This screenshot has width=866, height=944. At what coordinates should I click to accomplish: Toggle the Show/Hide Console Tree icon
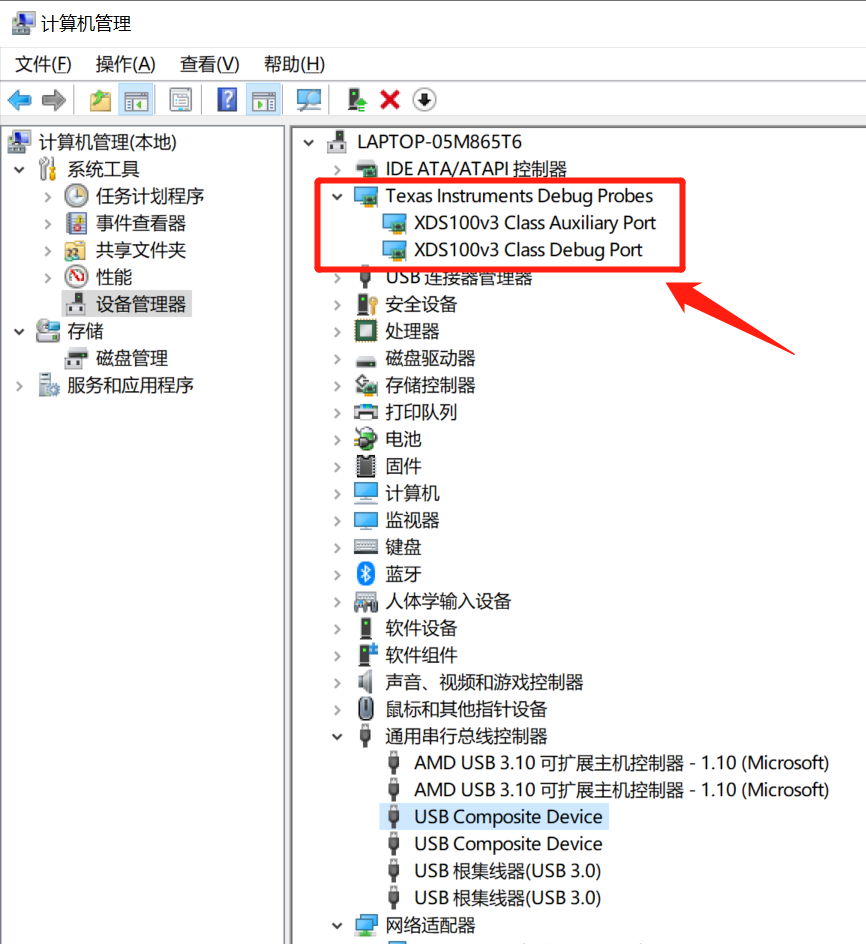[137, 99]
